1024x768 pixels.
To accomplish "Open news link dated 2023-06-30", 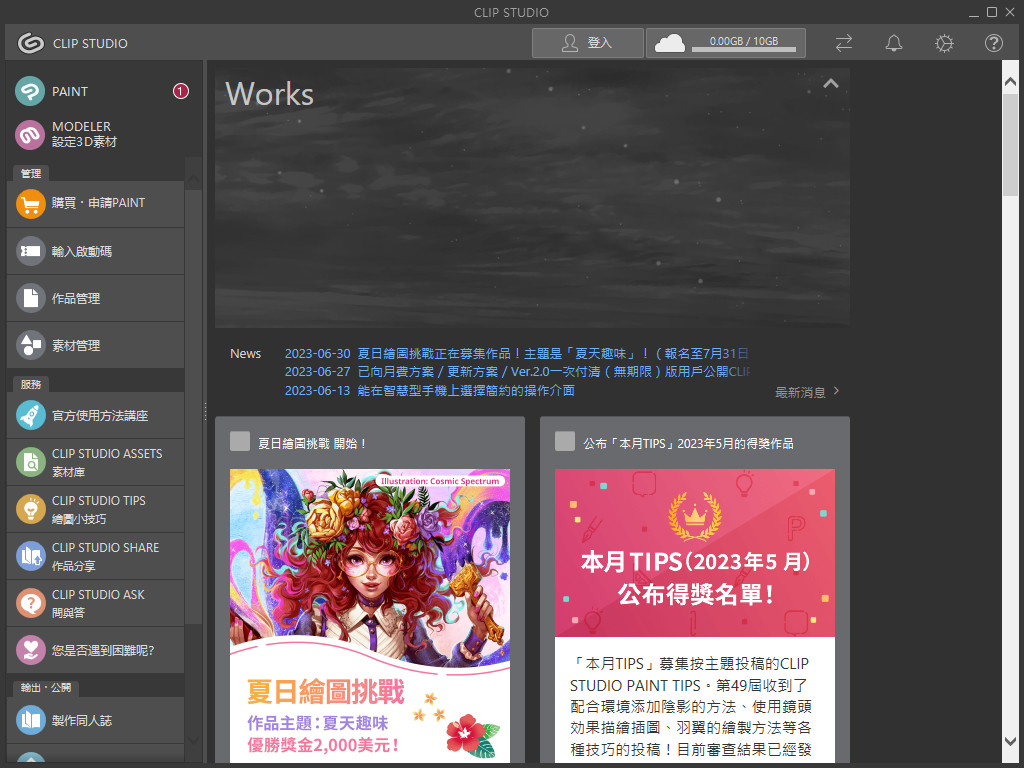I will click(517, 353).
